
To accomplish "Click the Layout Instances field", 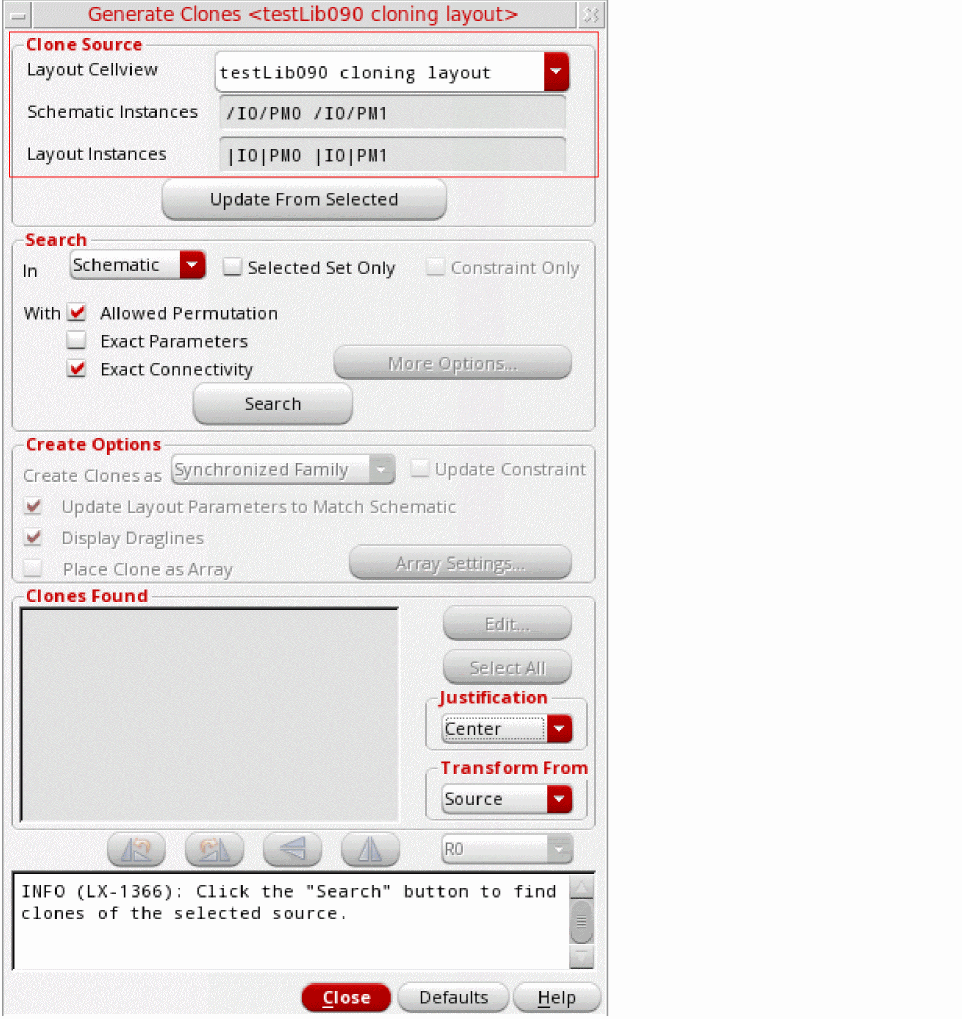I will [x=393, y=155].
